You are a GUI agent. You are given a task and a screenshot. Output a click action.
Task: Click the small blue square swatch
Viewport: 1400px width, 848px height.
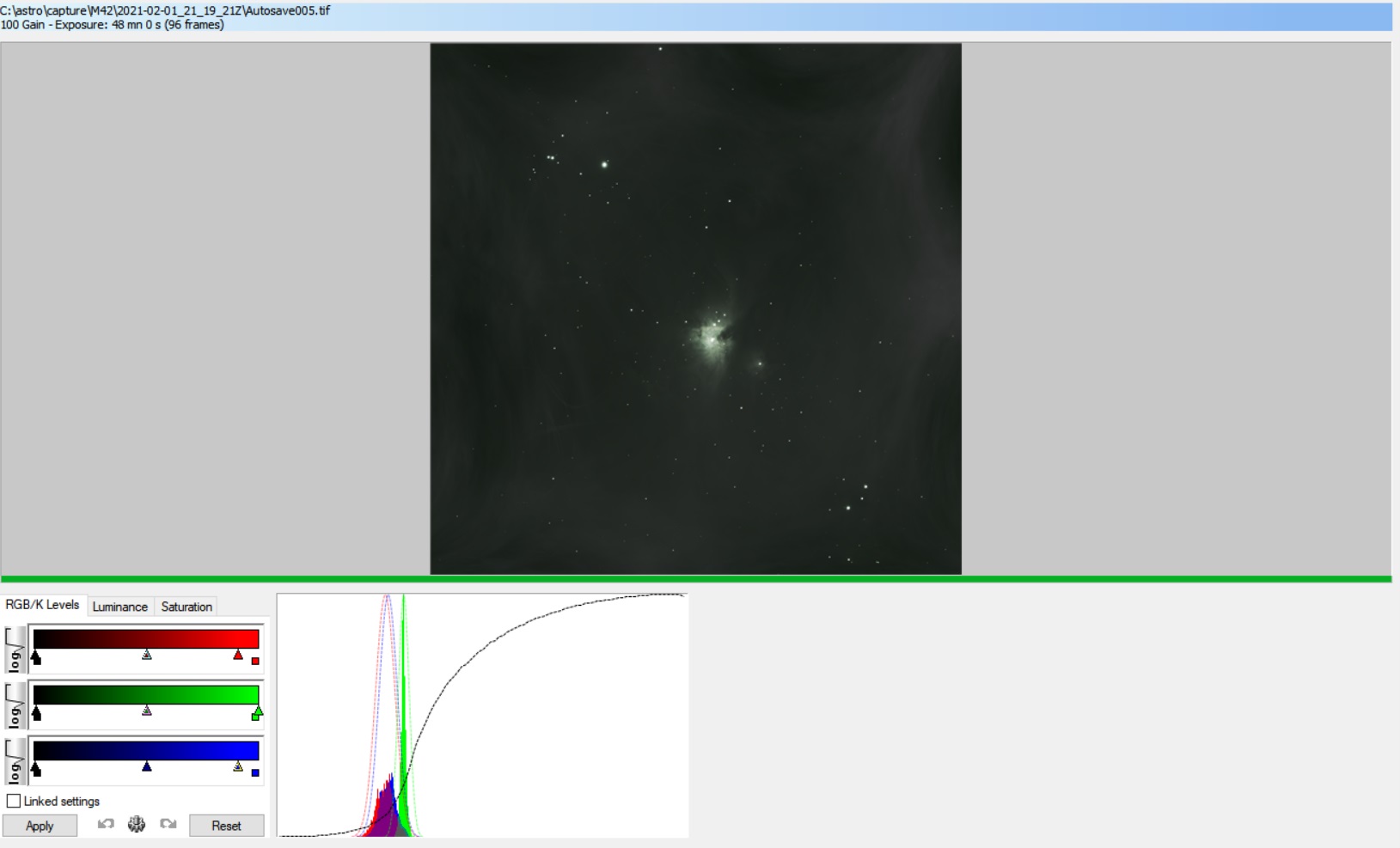pos(255,772)
